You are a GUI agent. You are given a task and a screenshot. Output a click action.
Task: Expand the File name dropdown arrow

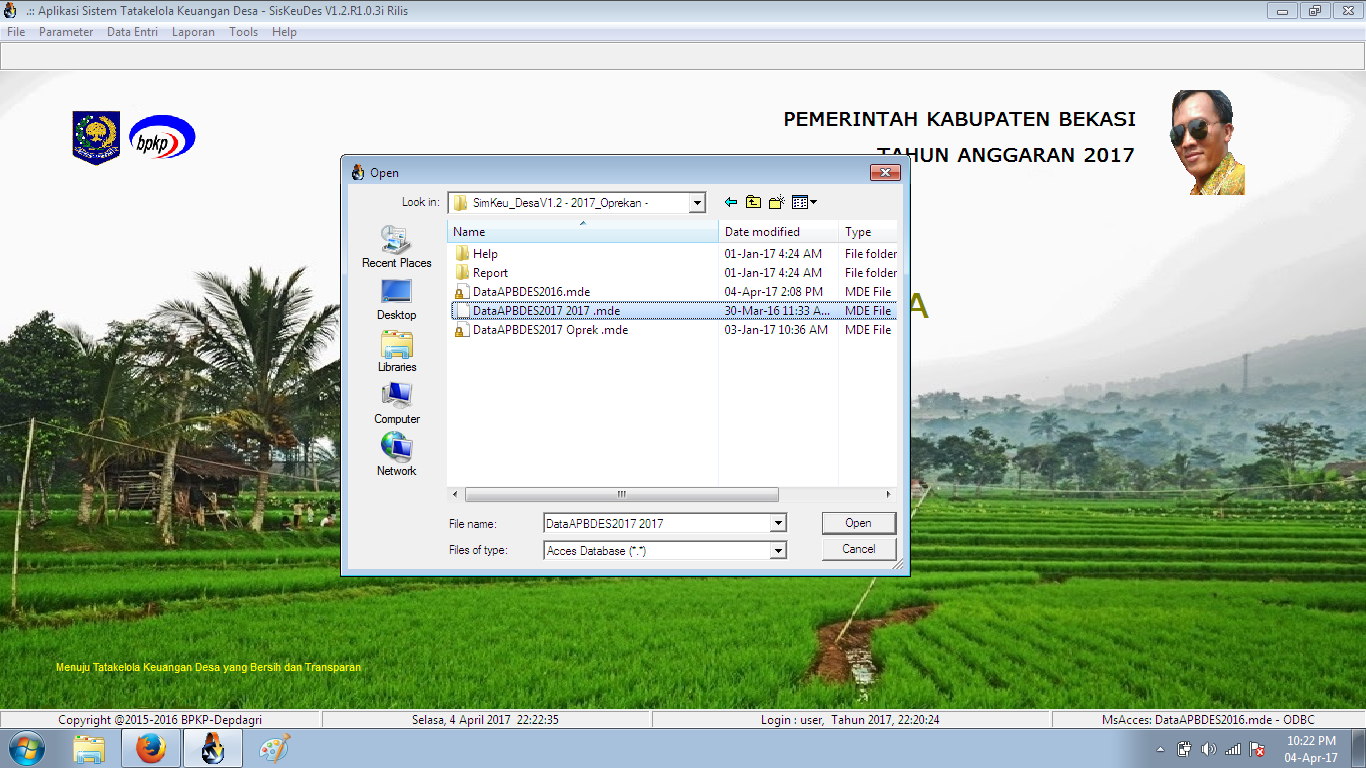pyautogui.click(x=778, y=523)
